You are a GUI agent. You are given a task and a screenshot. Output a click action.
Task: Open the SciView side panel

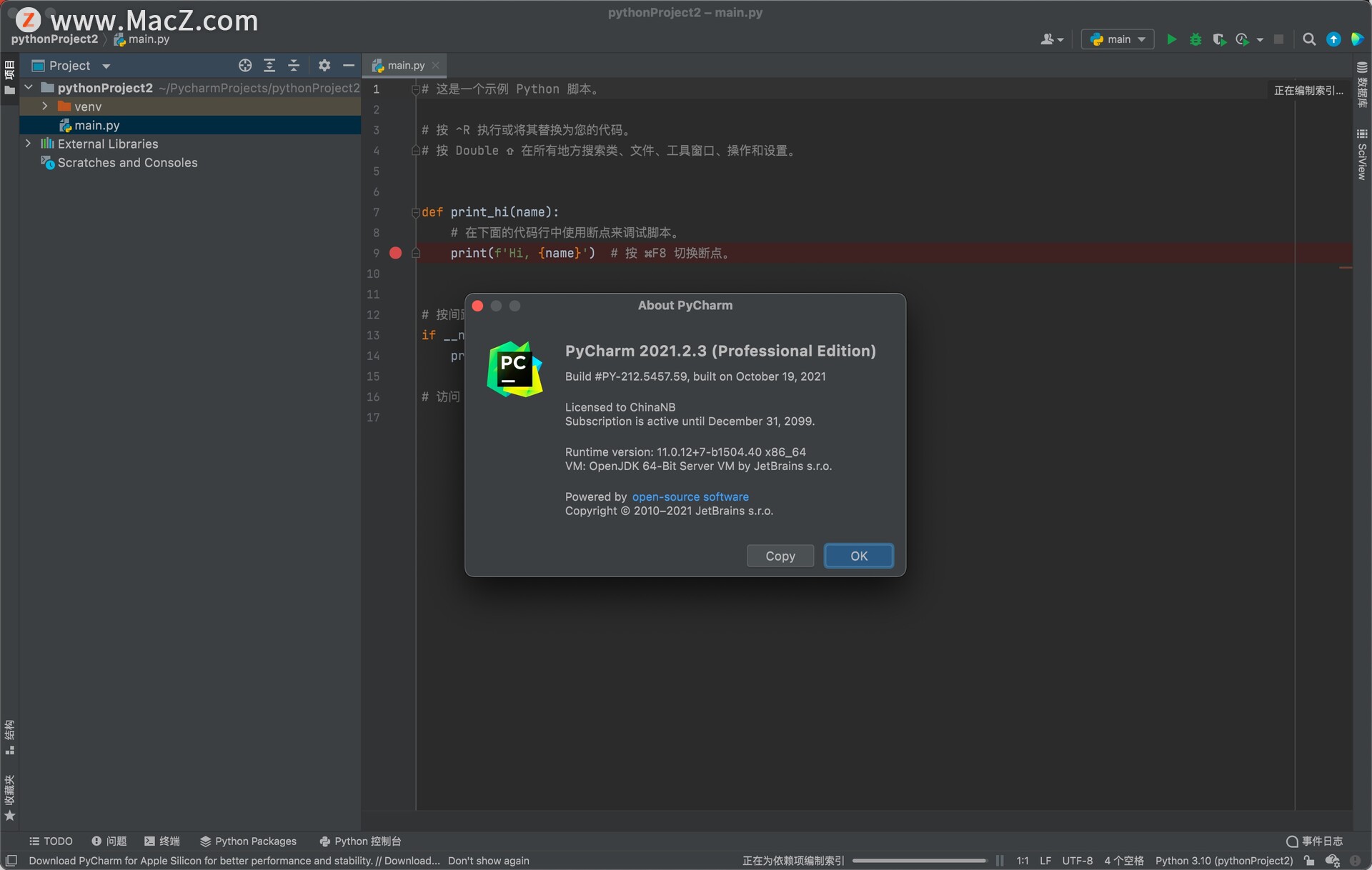(1362, 154)
